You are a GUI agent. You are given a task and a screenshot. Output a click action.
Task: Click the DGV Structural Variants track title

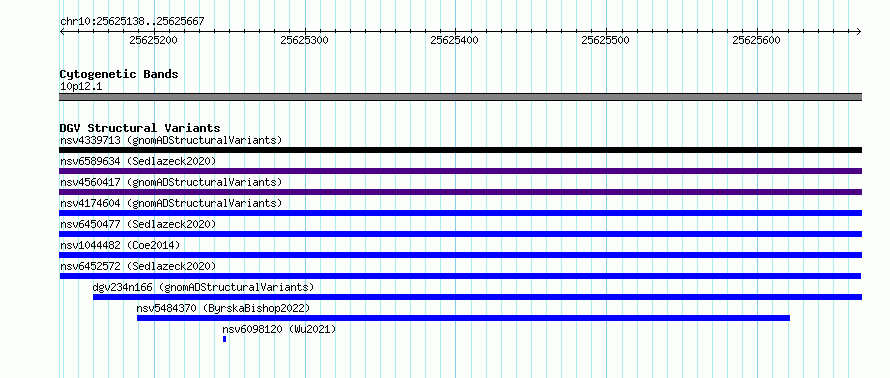140,128
